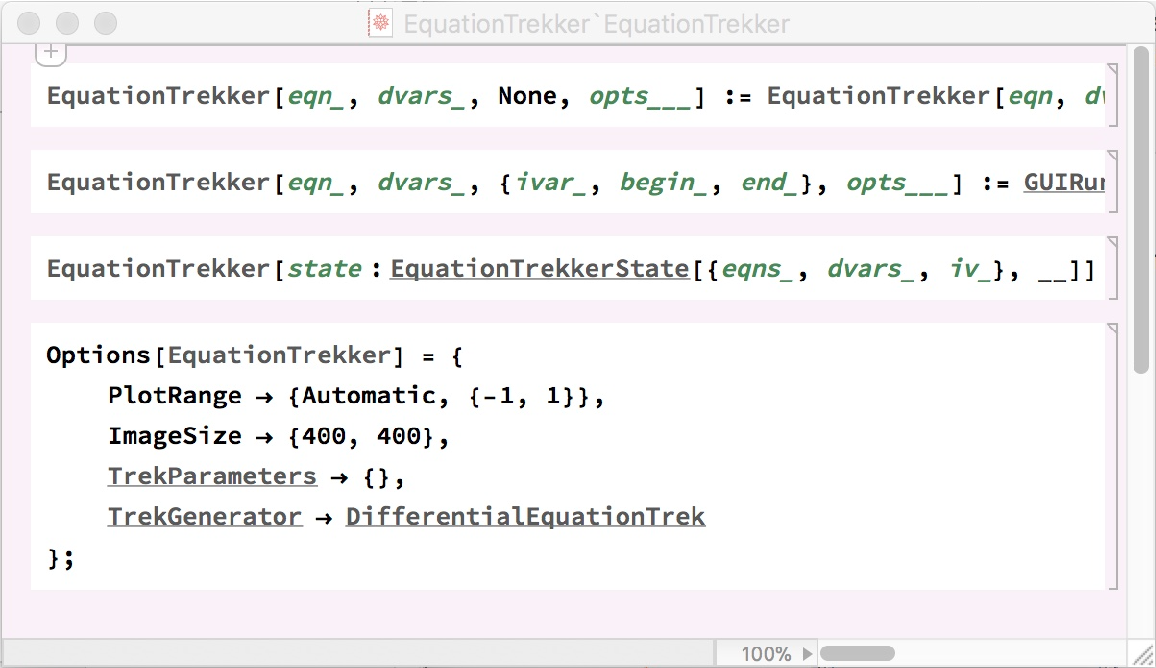The image size is (1156, 668).
Task: Open the EquationTrekkerState symbol link
Action: tap(540, 269)
